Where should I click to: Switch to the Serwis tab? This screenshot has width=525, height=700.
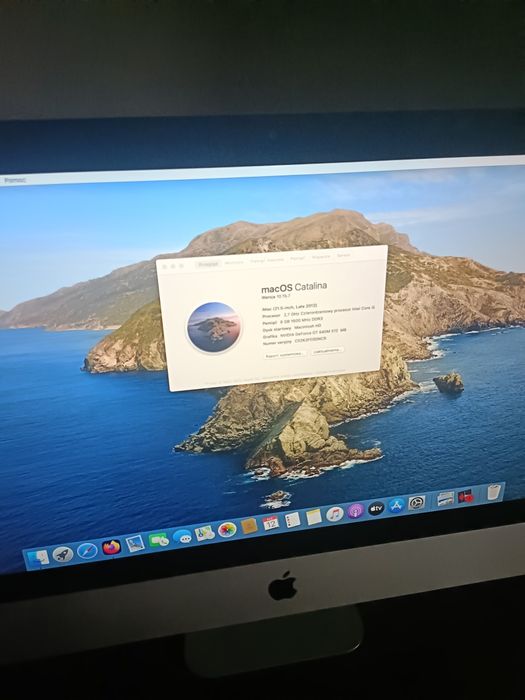343,255
